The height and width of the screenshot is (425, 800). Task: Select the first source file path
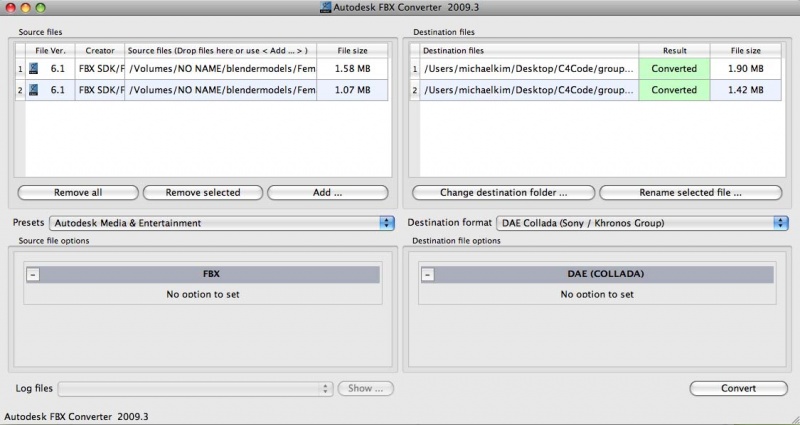pyautogui.click(x=221, y=68)
